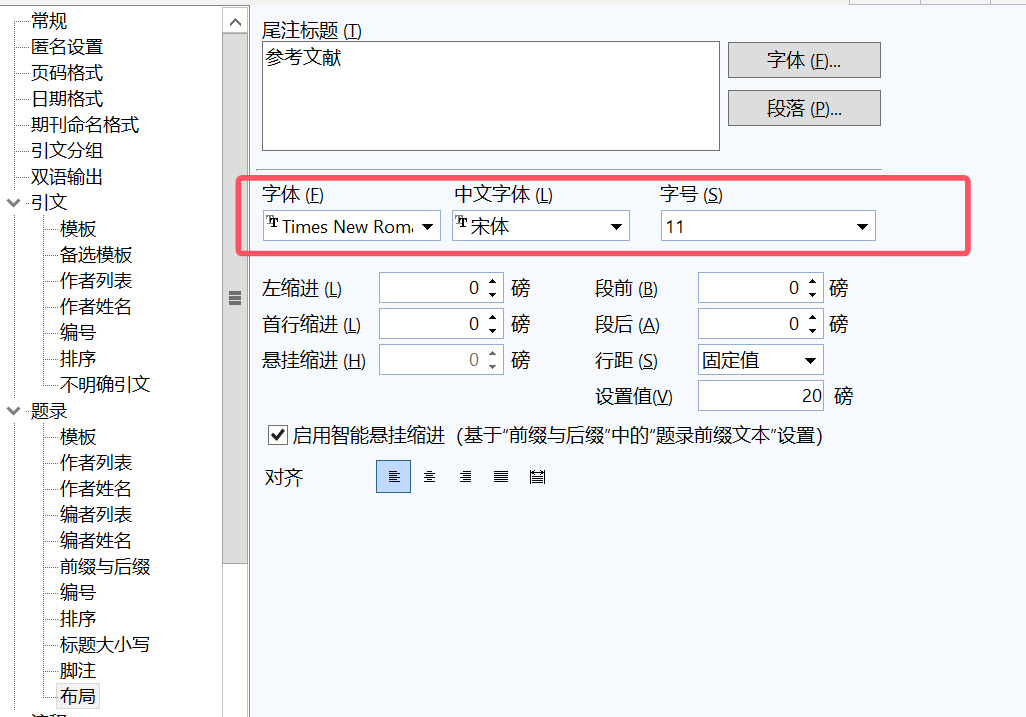Screen dimensions: 1026x717
Task: Select 作者列表 under 引文
Action: pyautogui.click(x=96, y=281)
